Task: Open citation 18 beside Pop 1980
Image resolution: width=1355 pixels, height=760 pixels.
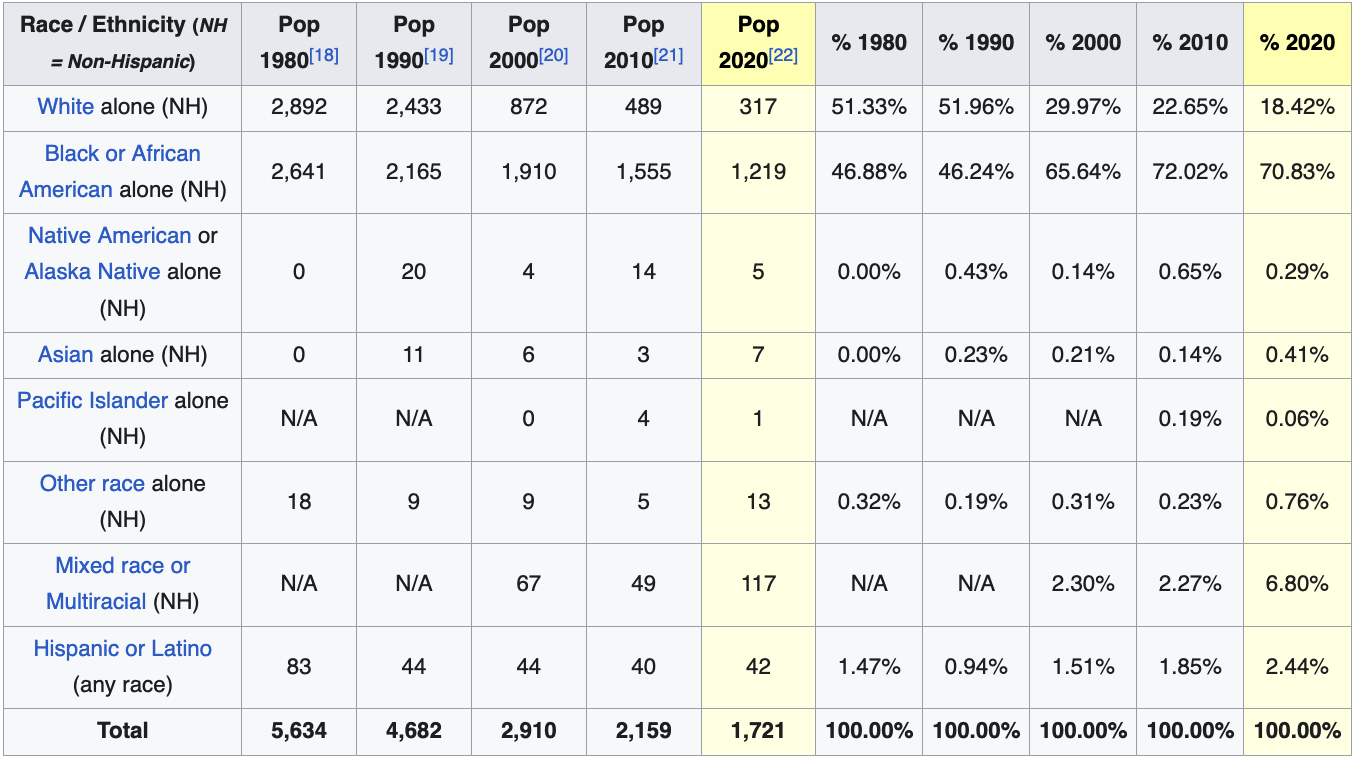Action: pos(324,56)
